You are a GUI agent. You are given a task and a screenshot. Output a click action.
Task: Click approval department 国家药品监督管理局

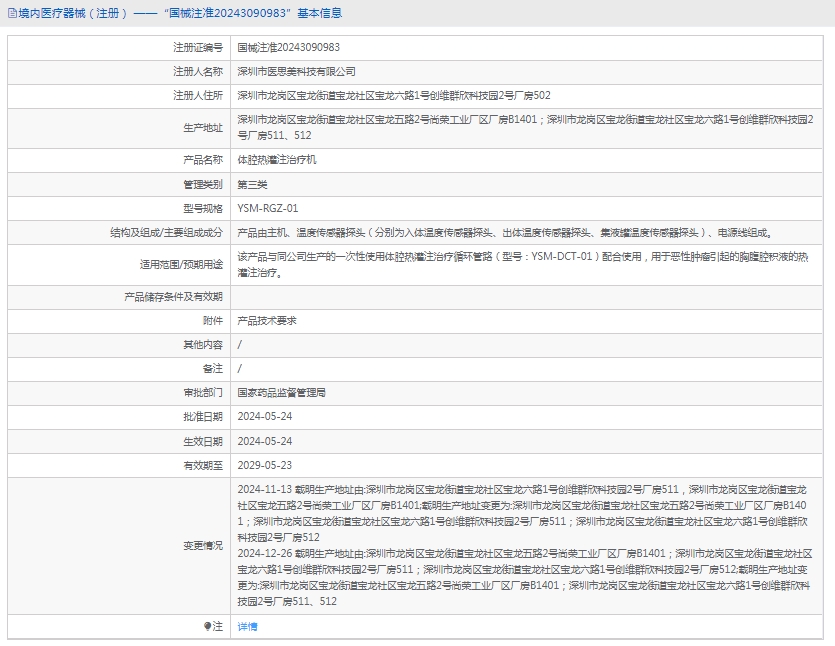[281, 393]
